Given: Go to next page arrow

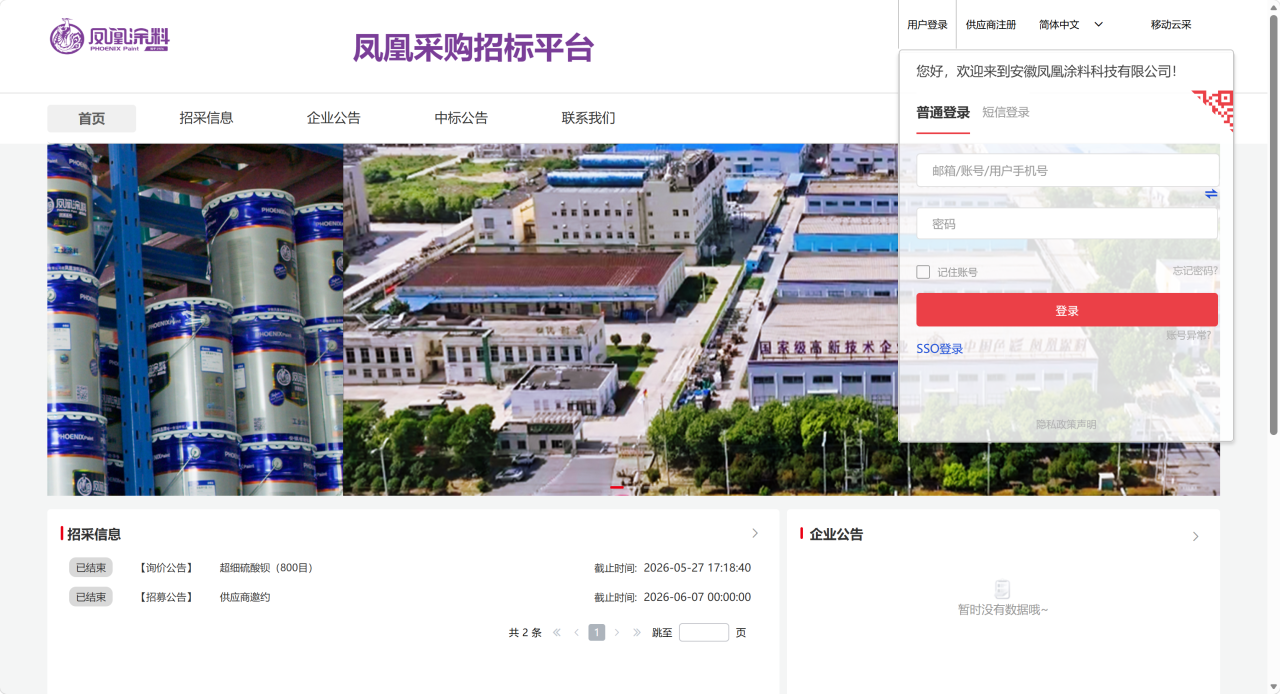Looking at the screenshot, I should [617, 632].
